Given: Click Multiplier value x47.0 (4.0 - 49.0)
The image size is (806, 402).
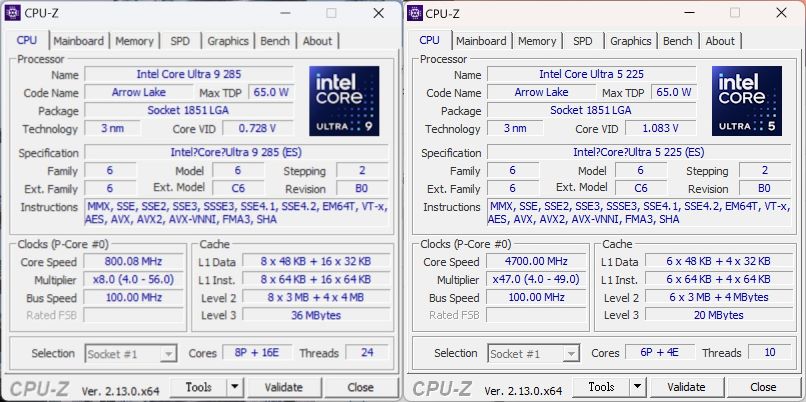Looking at the screenshot, I should 536,279.
